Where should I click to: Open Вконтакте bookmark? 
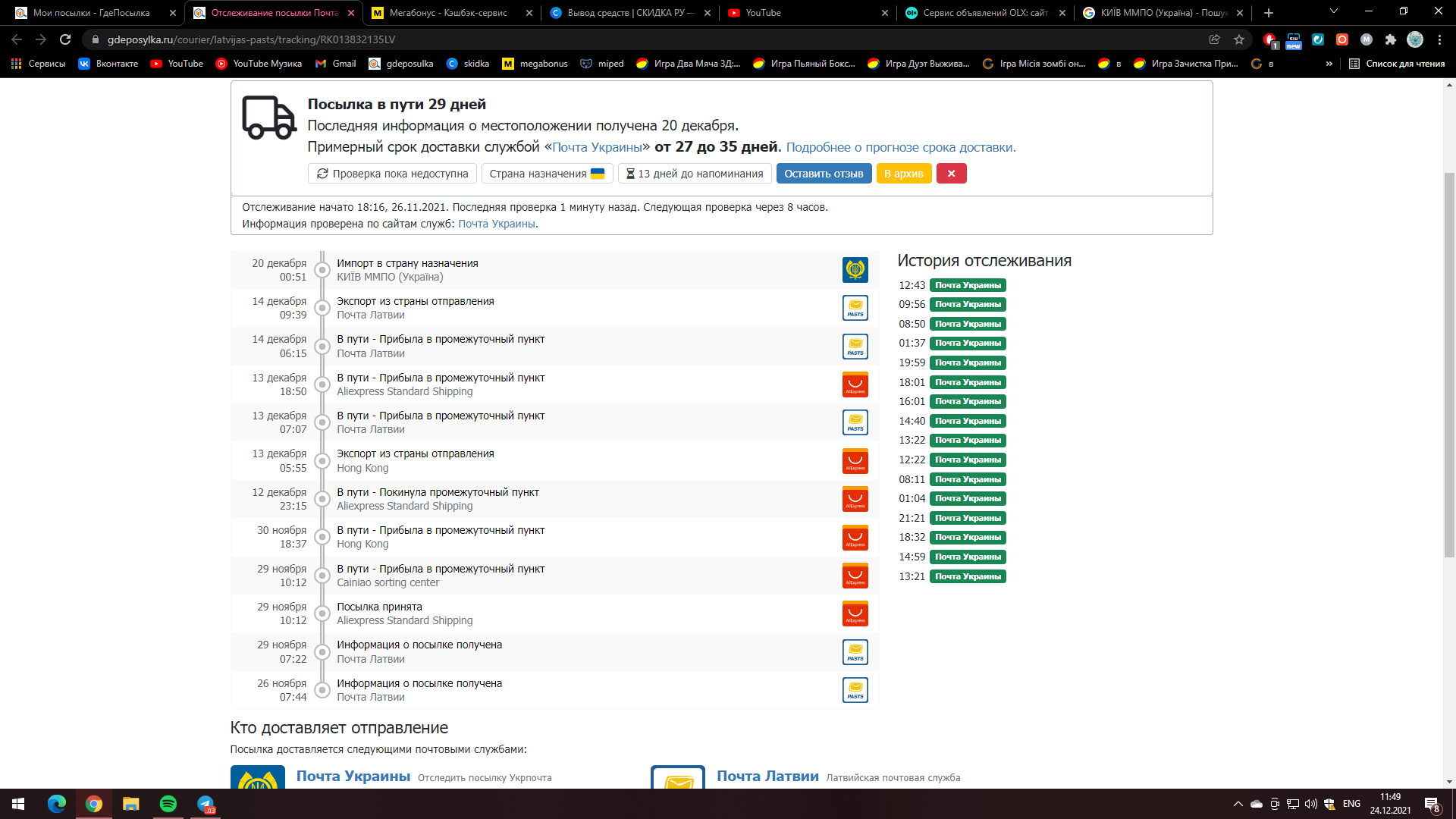pyautogui.click(x=108, y=64)
